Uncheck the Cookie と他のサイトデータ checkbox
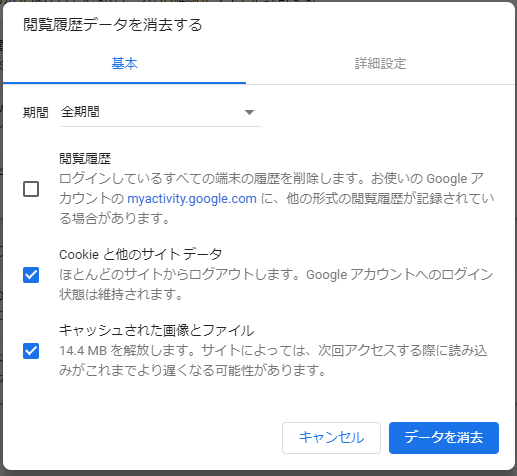The width and height of the screenshot is (517, 476). (31, 275)
